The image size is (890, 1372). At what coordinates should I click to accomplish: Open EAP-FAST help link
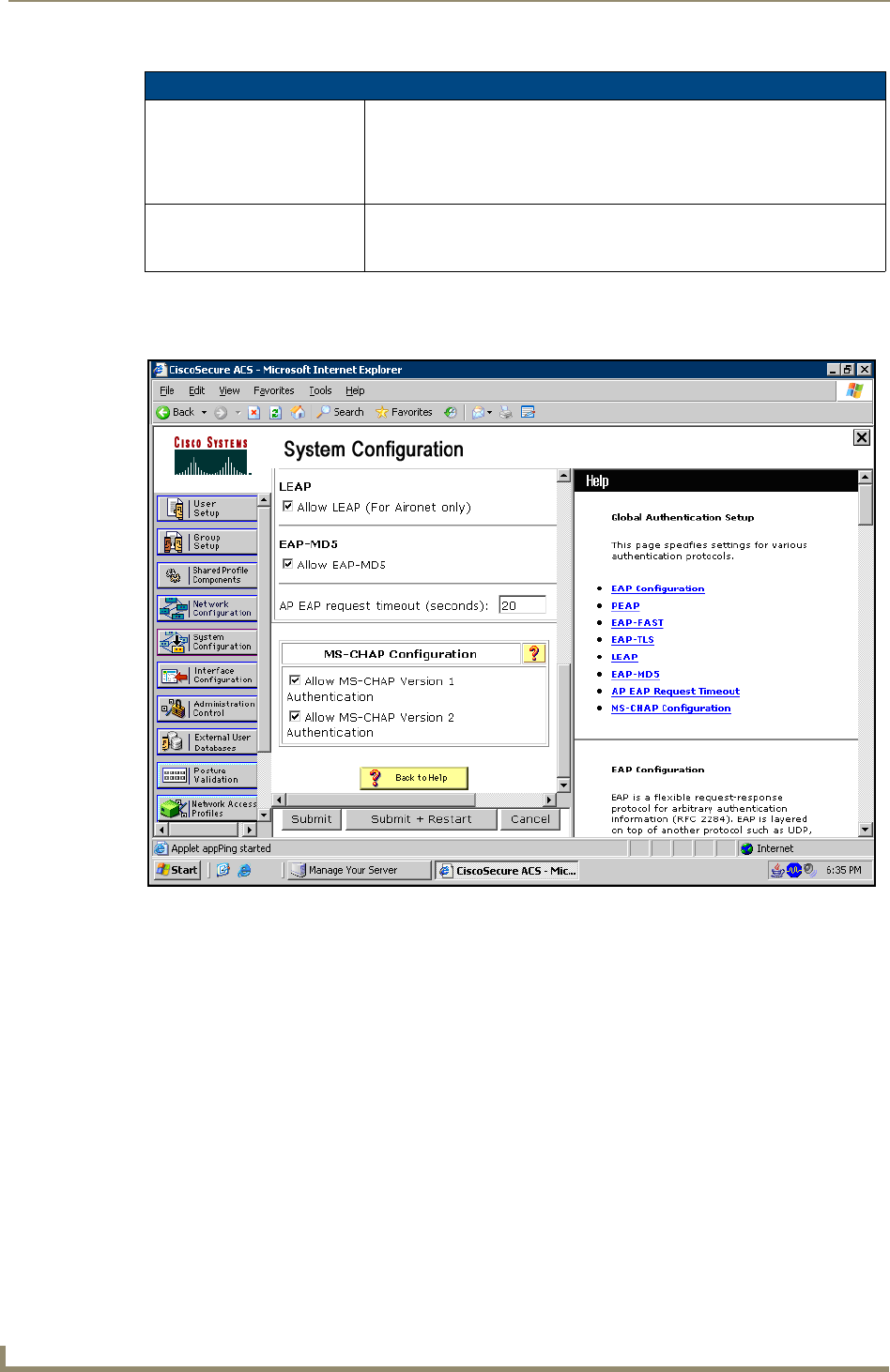(x=637, y=622)
